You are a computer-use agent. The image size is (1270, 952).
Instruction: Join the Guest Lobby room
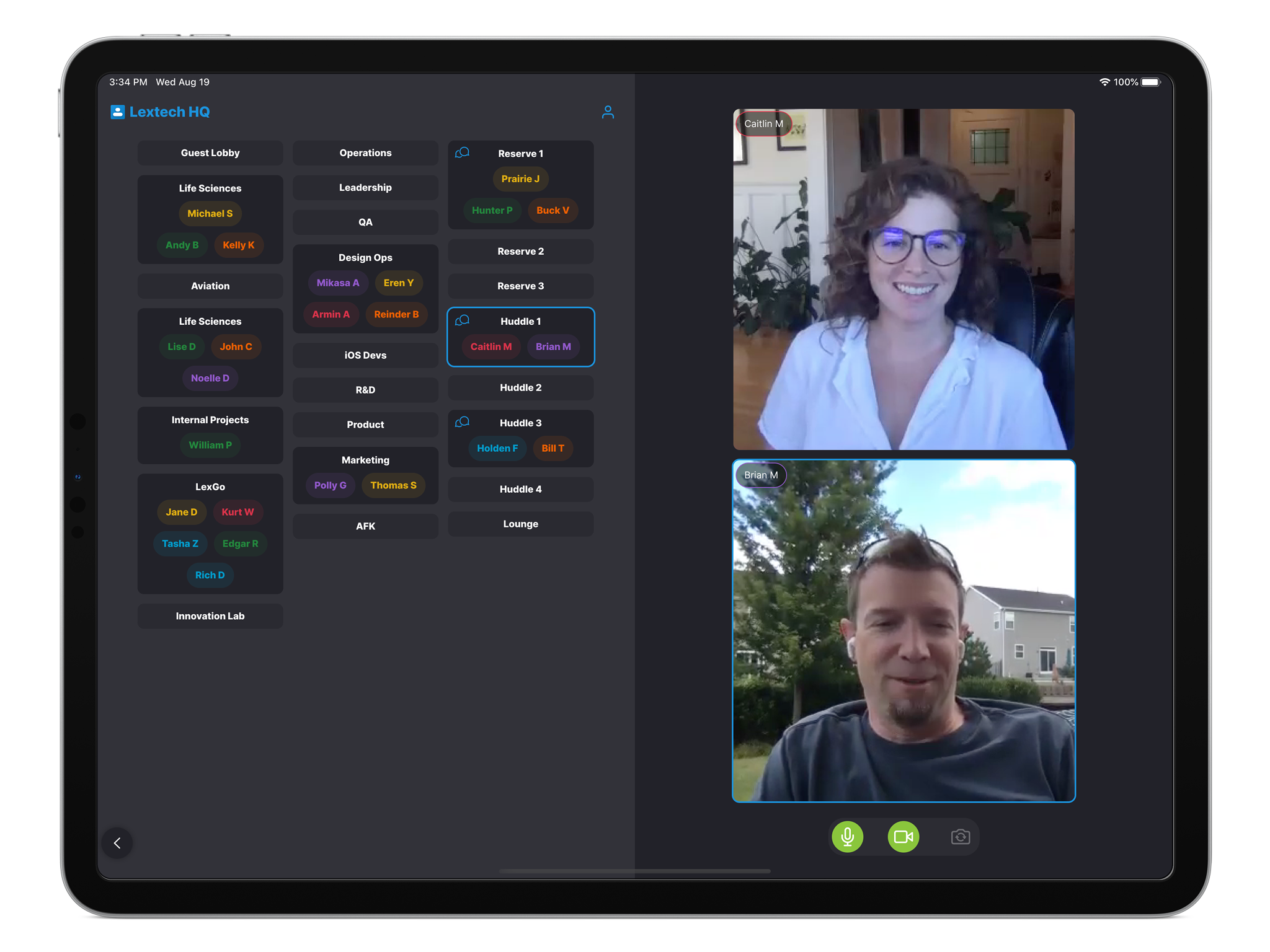pyautogui.click(x=210, y=153)
